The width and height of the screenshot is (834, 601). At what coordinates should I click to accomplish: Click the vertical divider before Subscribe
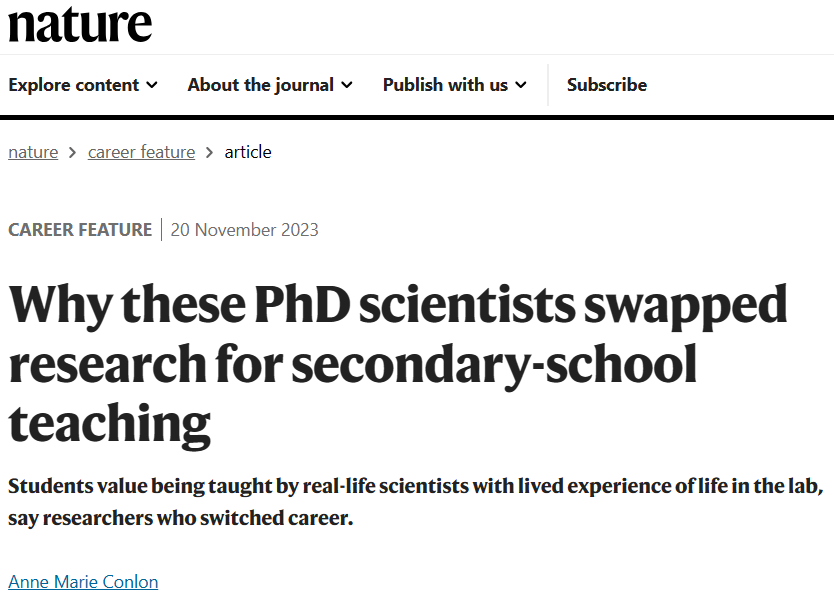[548, 85]
